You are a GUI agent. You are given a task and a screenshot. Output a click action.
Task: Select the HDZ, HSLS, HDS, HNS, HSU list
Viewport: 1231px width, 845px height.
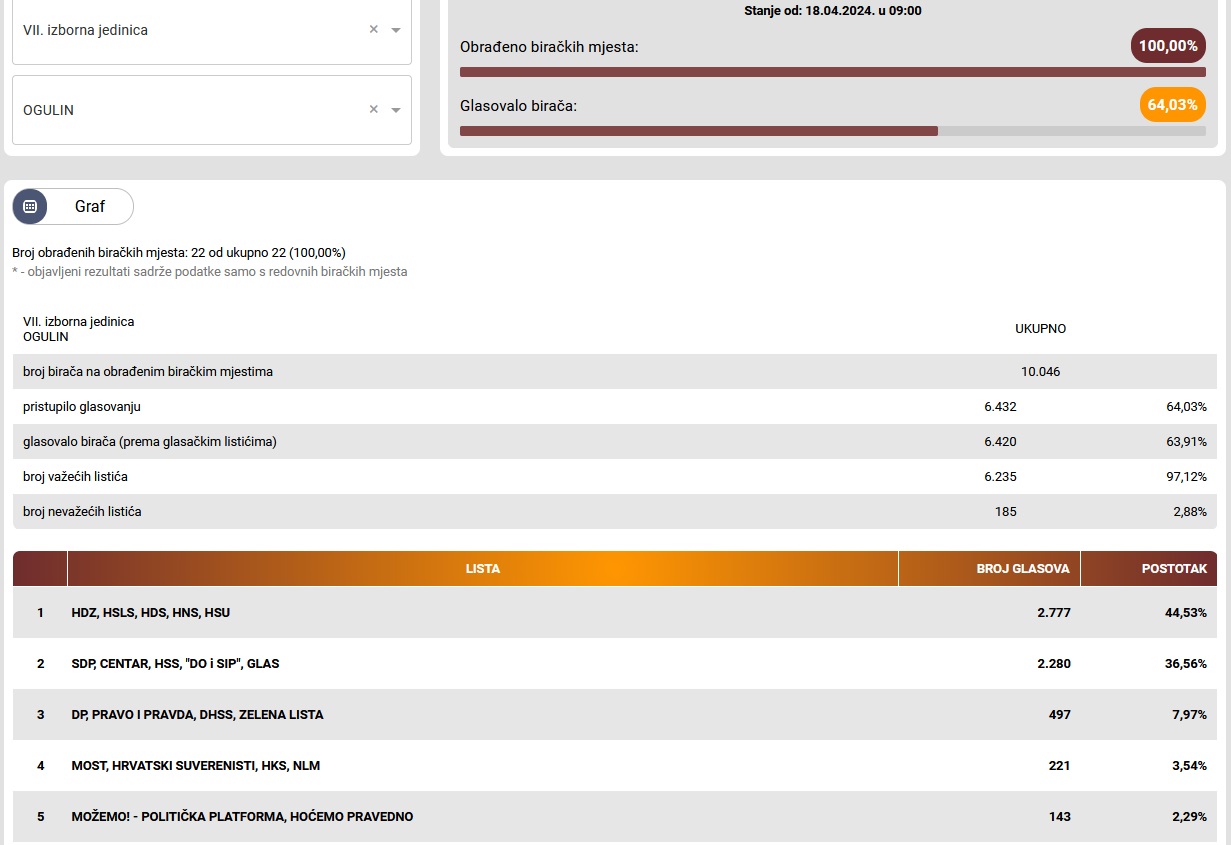(151, 612)
